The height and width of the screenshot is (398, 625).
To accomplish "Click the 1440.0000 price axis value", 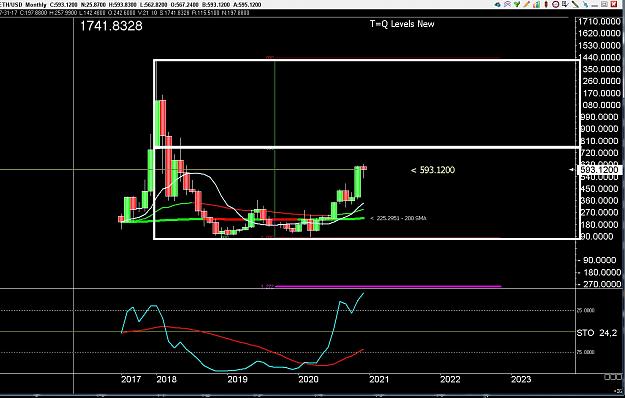I will pos(599,57).
